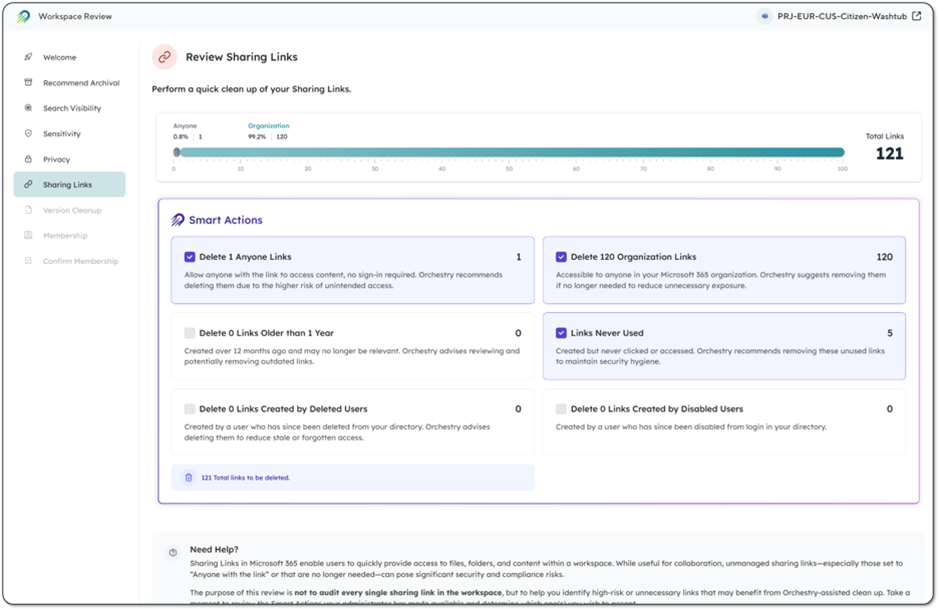Screen dimensions: 938x609
Task: Click the Need Help question mark icon
Action: click(173, 552)
